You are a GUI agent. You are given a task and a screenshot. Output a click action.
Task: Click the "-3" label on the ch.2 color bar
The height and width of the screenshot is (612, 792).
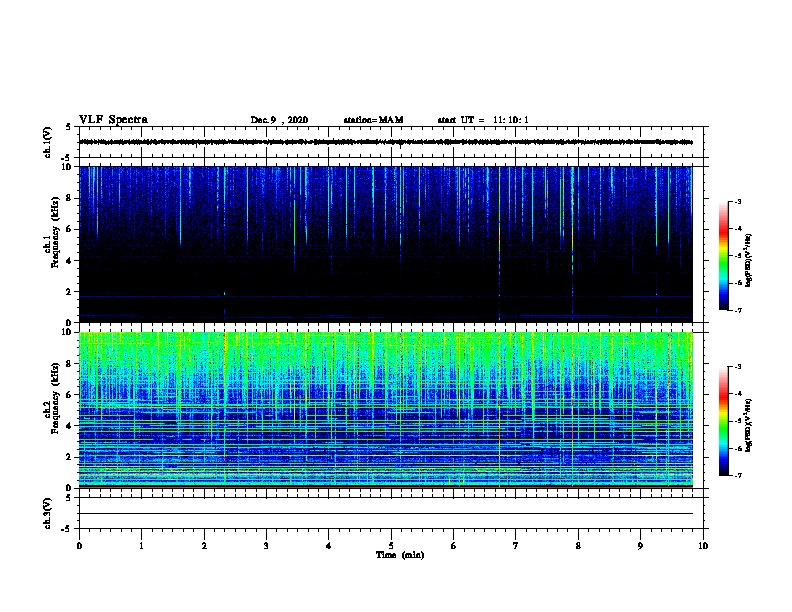[737, 367]
